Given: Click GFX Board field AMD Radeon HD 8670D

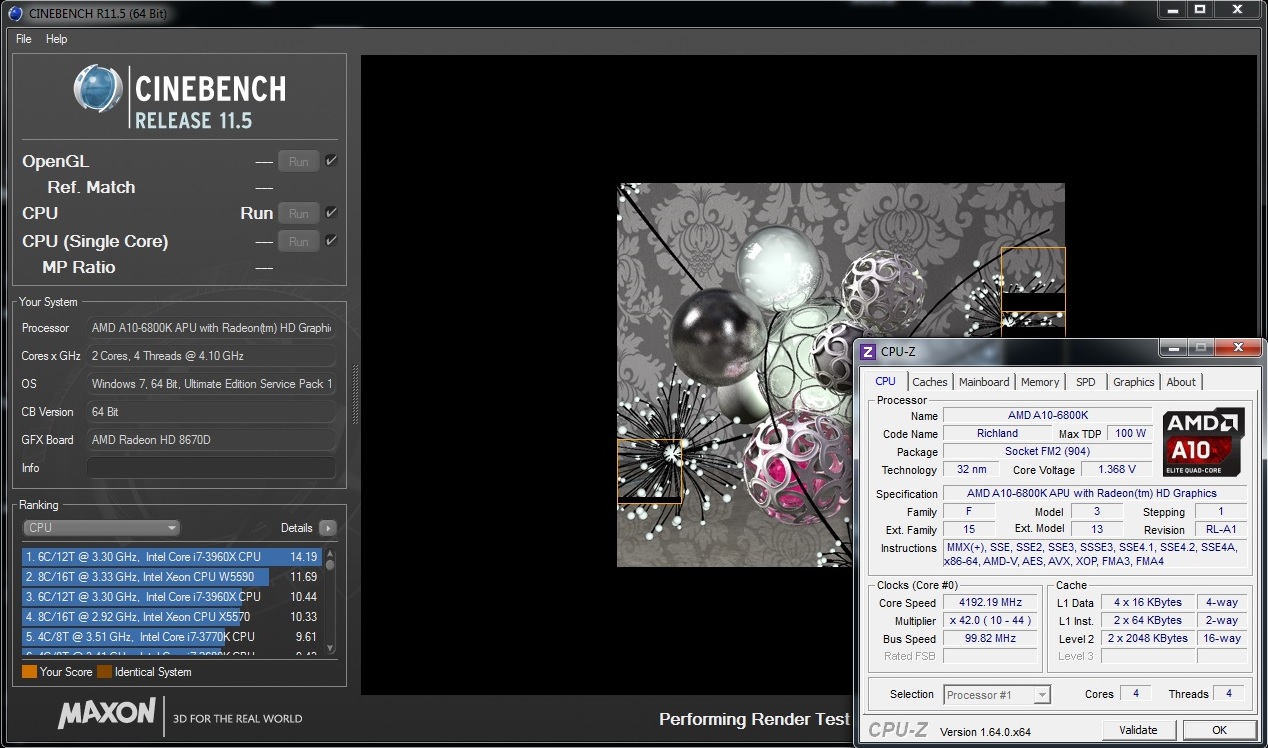Looking at the screenshot, I should tap(211, 440).
